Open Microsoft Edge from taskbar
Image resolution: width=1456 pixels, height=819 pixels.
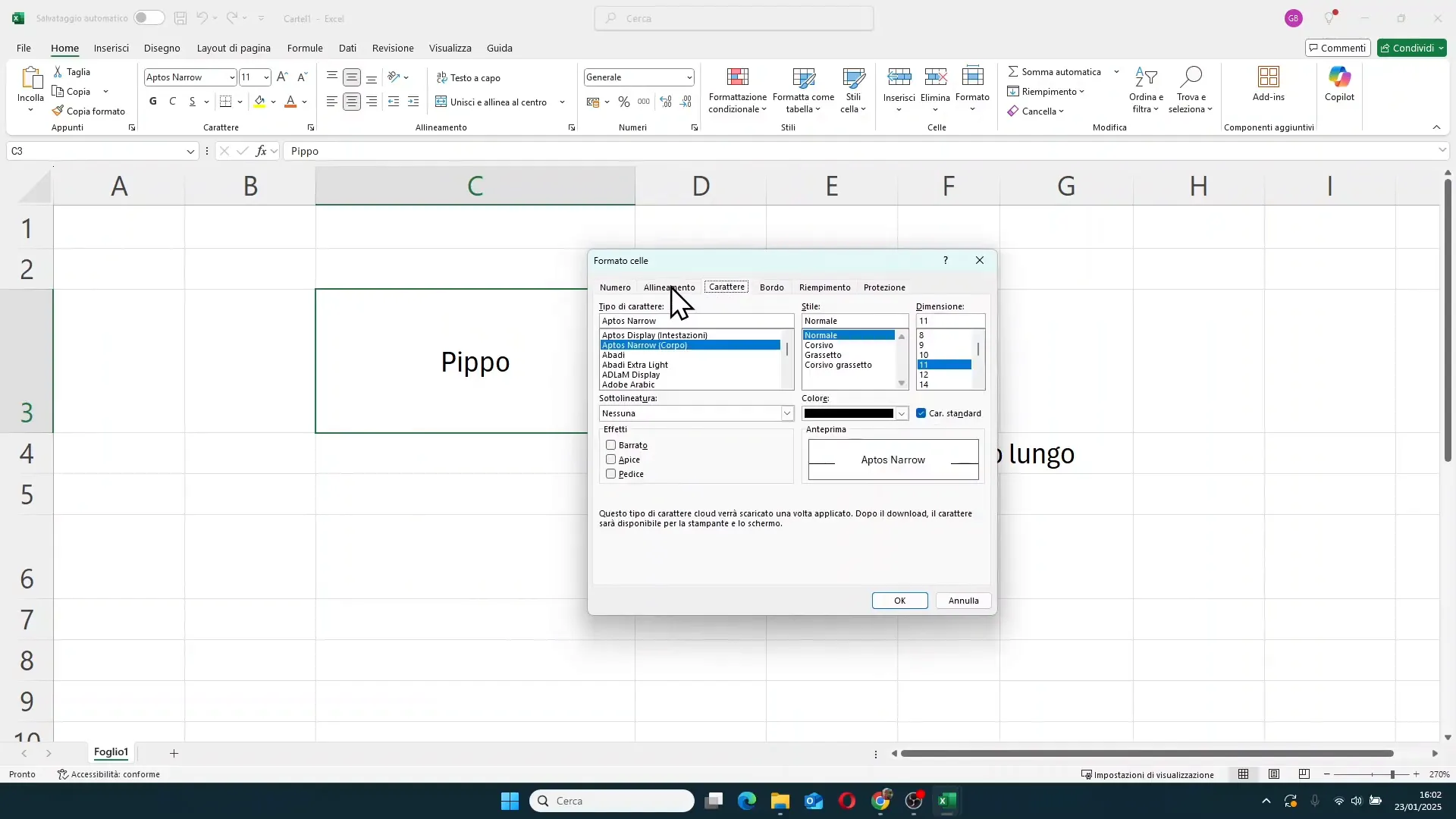click(x=747, y=801)
